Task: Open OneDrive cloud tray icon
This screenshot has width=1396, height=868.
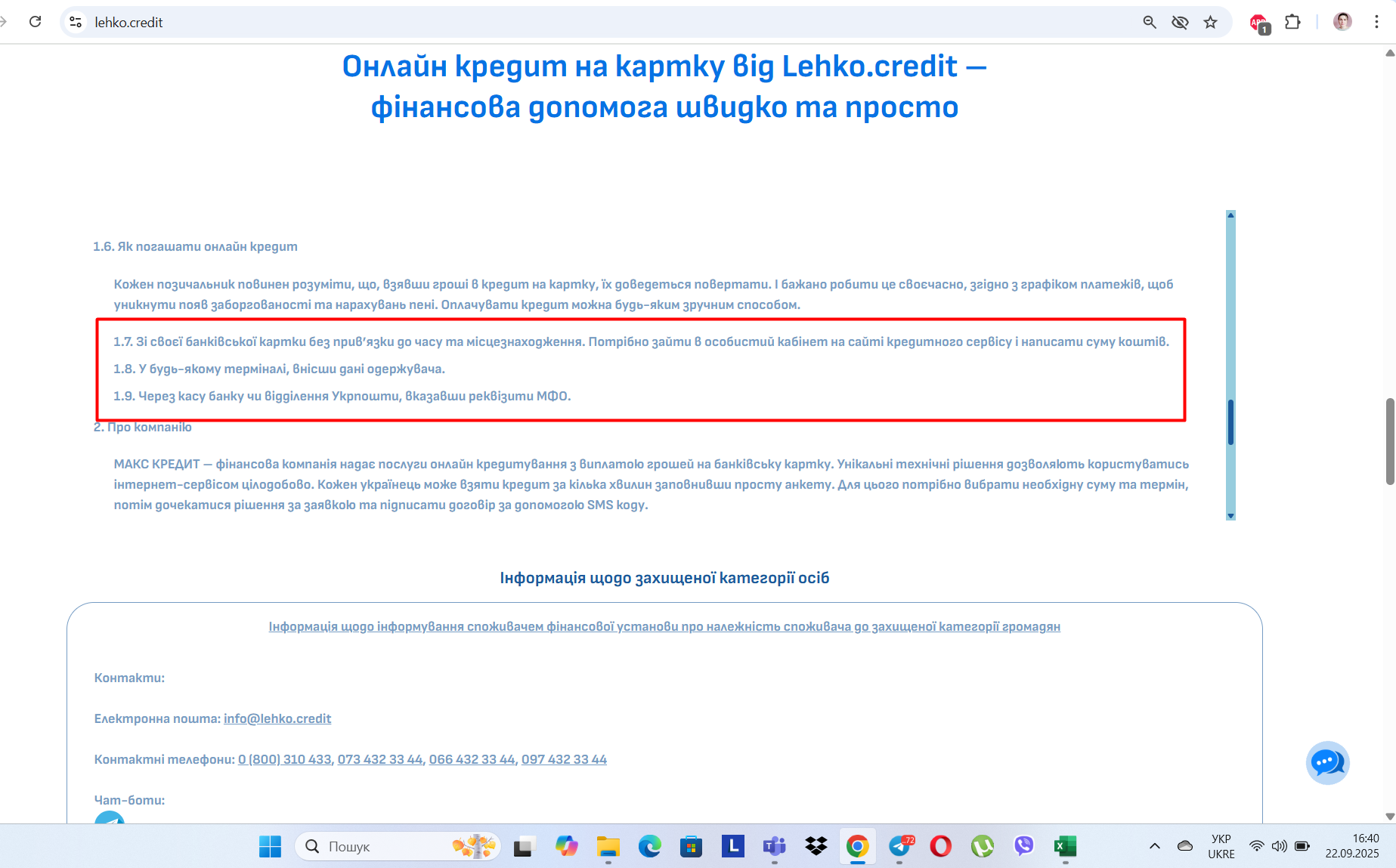Action: click(x=1185, y=846)
